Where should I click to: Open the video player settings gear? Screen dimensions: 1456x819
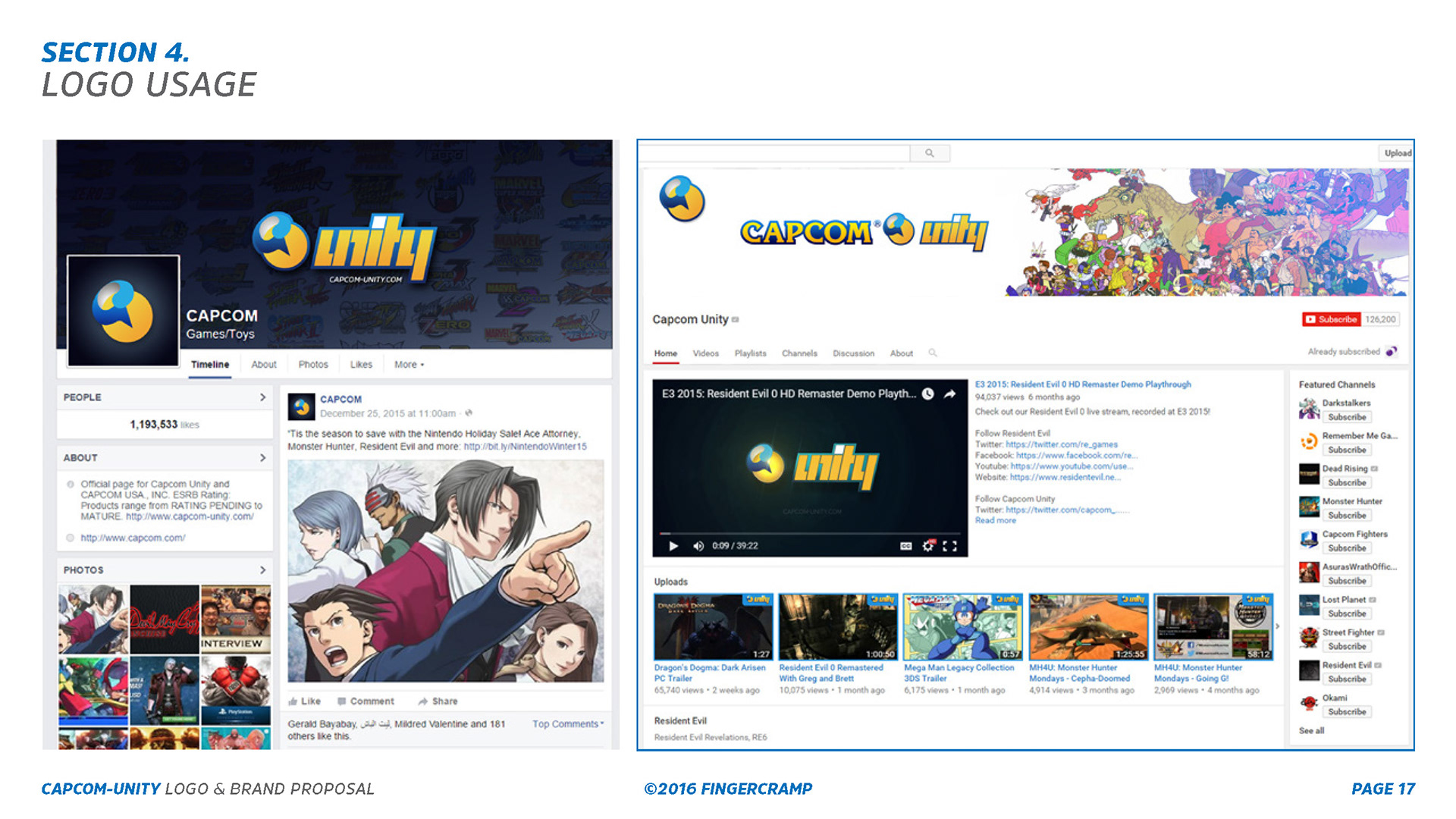[928, 546]
